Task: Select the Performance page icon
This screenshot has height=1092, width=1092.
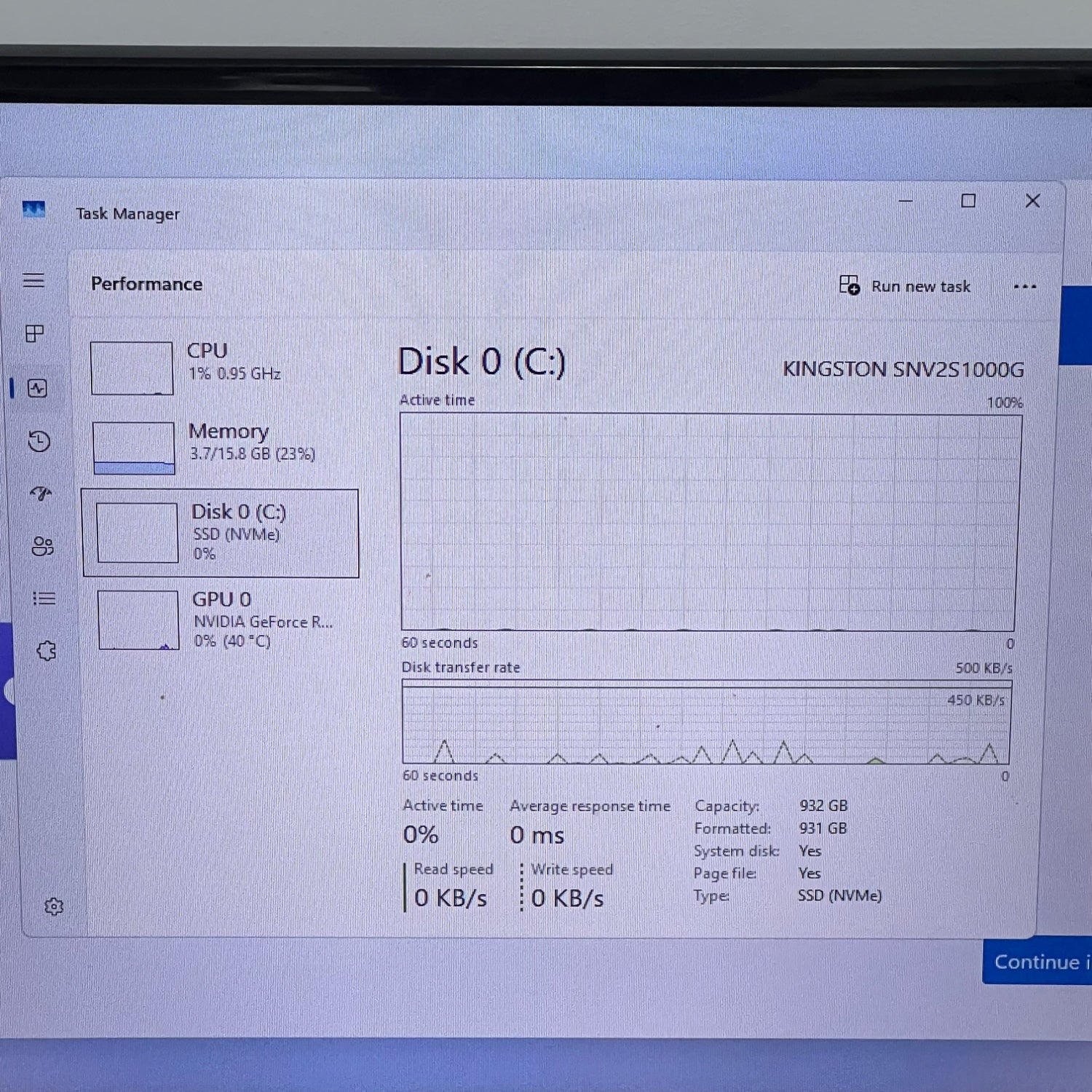Action: pyautogui.click(x=38, y=388)
